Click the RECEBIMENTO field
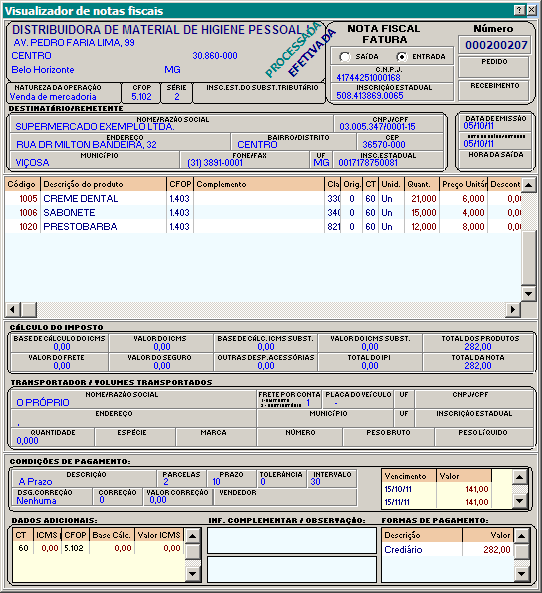 click(494, 91)
